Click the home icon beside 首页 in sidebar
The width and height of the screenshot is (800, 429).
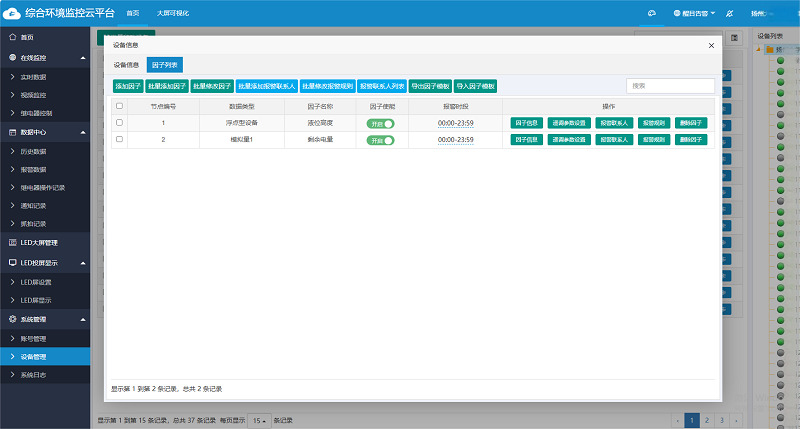click(x=11, y=37)
